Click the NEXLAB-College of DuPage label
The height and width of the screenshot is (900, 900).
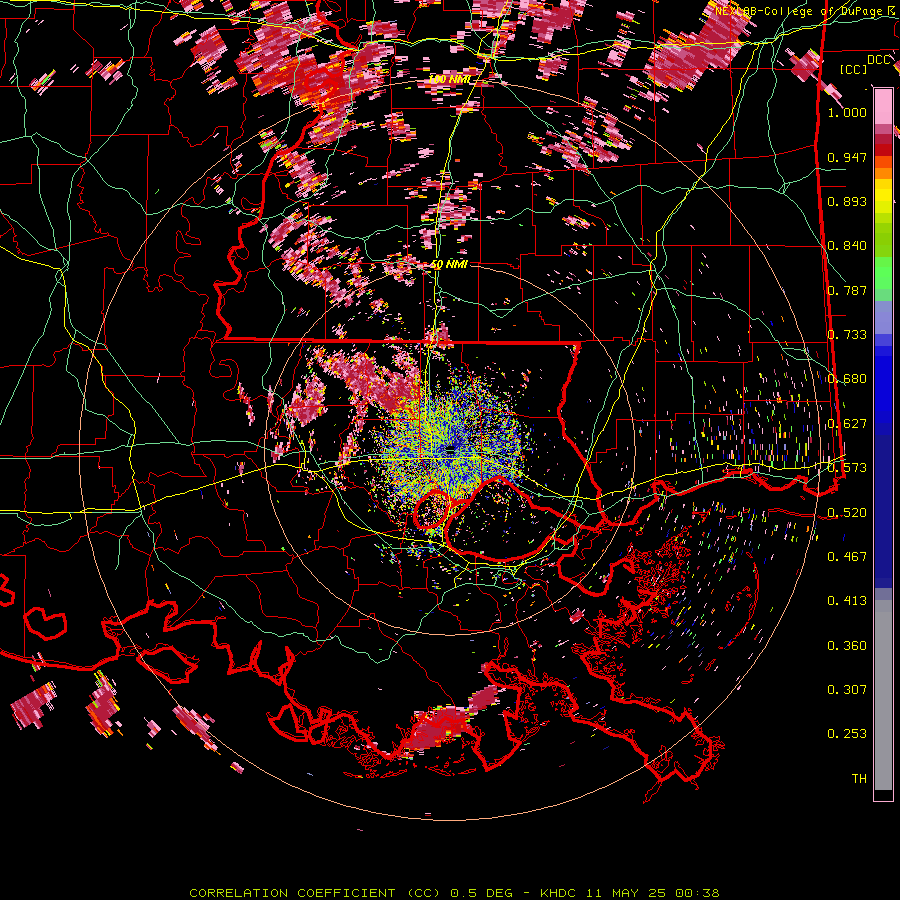(801, 10)
